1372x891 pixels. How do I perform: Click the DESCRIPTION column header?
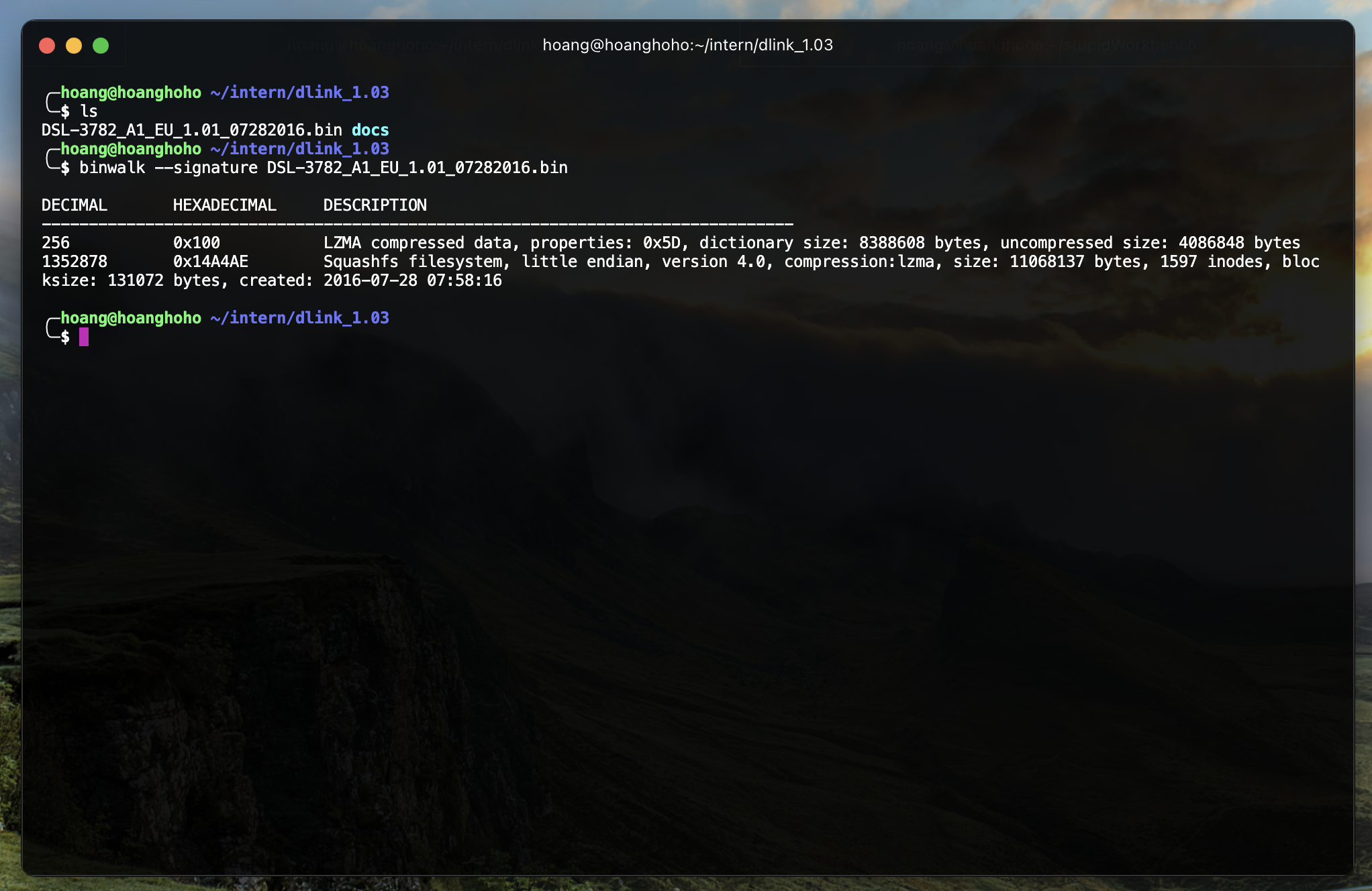[x=375, y=205]
